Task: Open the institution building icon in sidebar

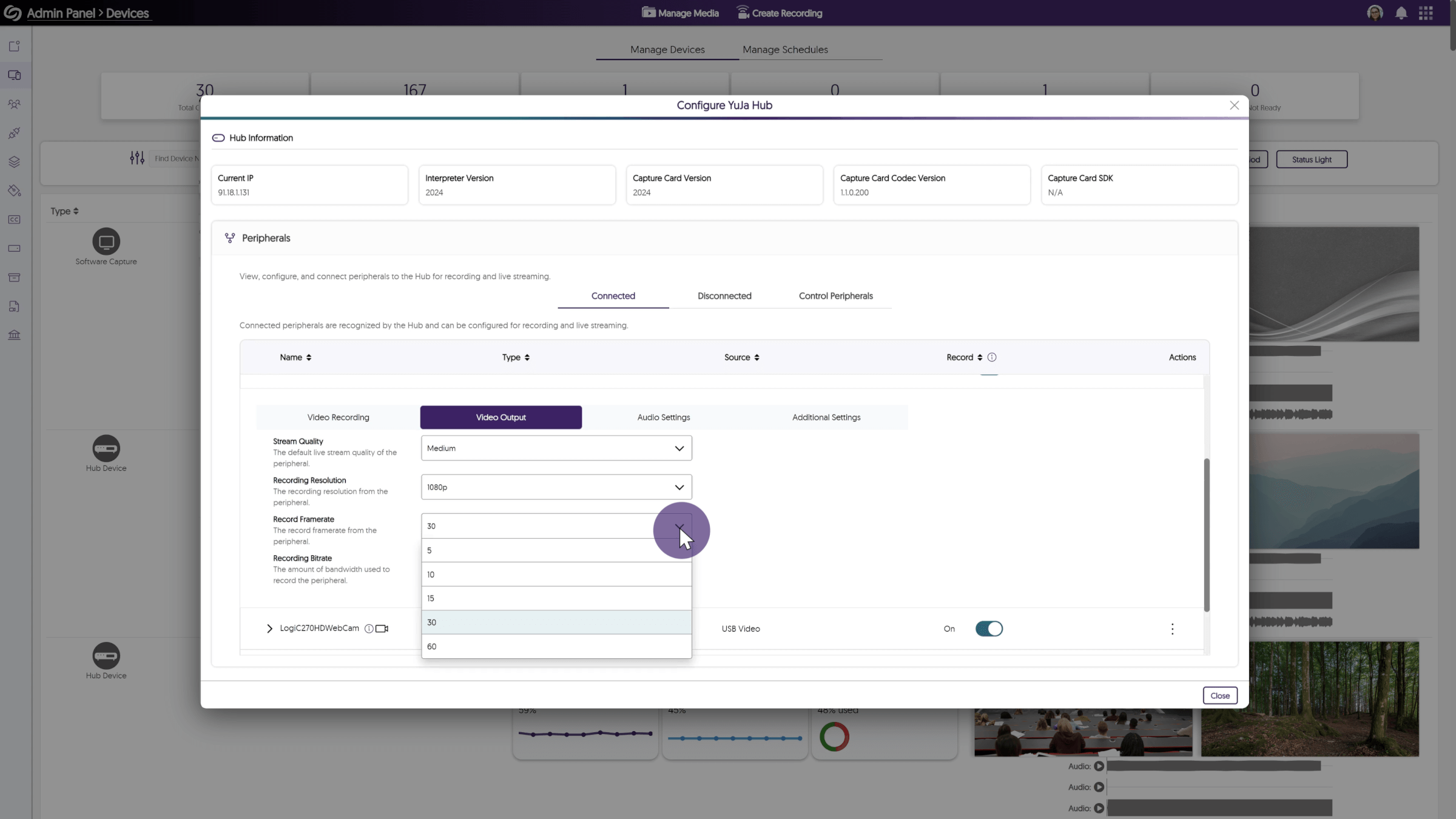Action: 15,335
